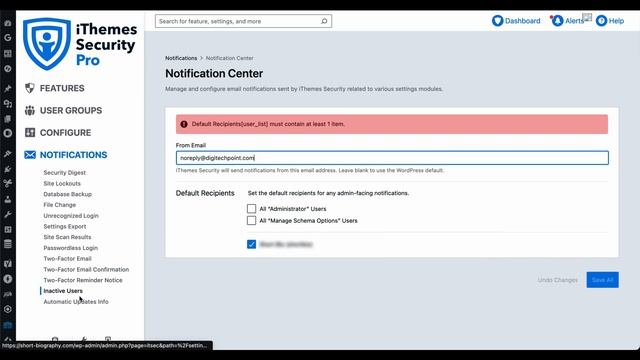Select File Change notification
The height and width of the screenshot is (360, 640).
(60, 205)
